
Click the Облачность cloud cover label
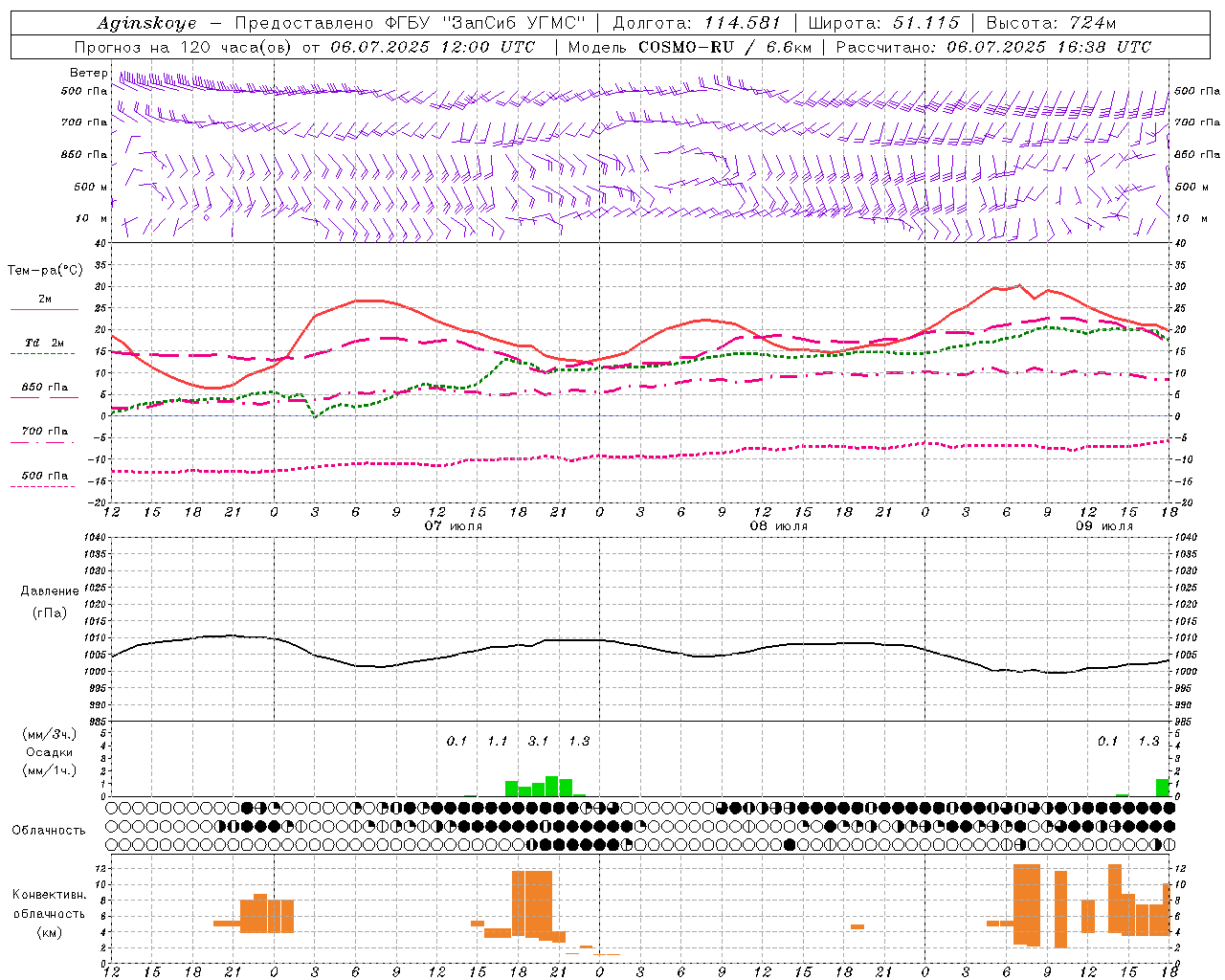pos(49,831)
